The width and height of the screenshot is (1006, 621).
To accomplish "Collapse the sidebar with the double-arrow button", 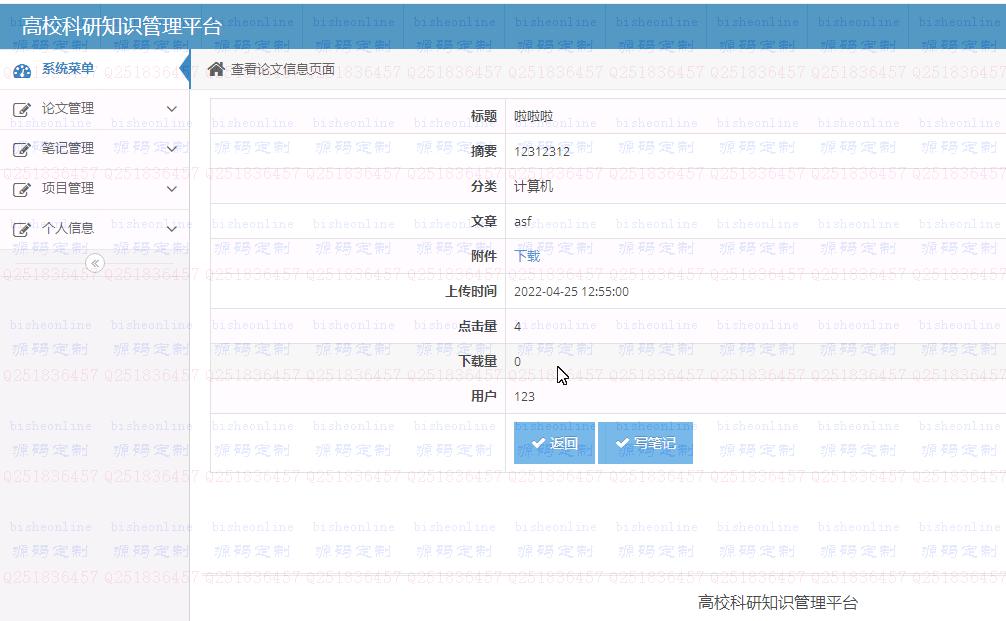I will pos(95,263).
